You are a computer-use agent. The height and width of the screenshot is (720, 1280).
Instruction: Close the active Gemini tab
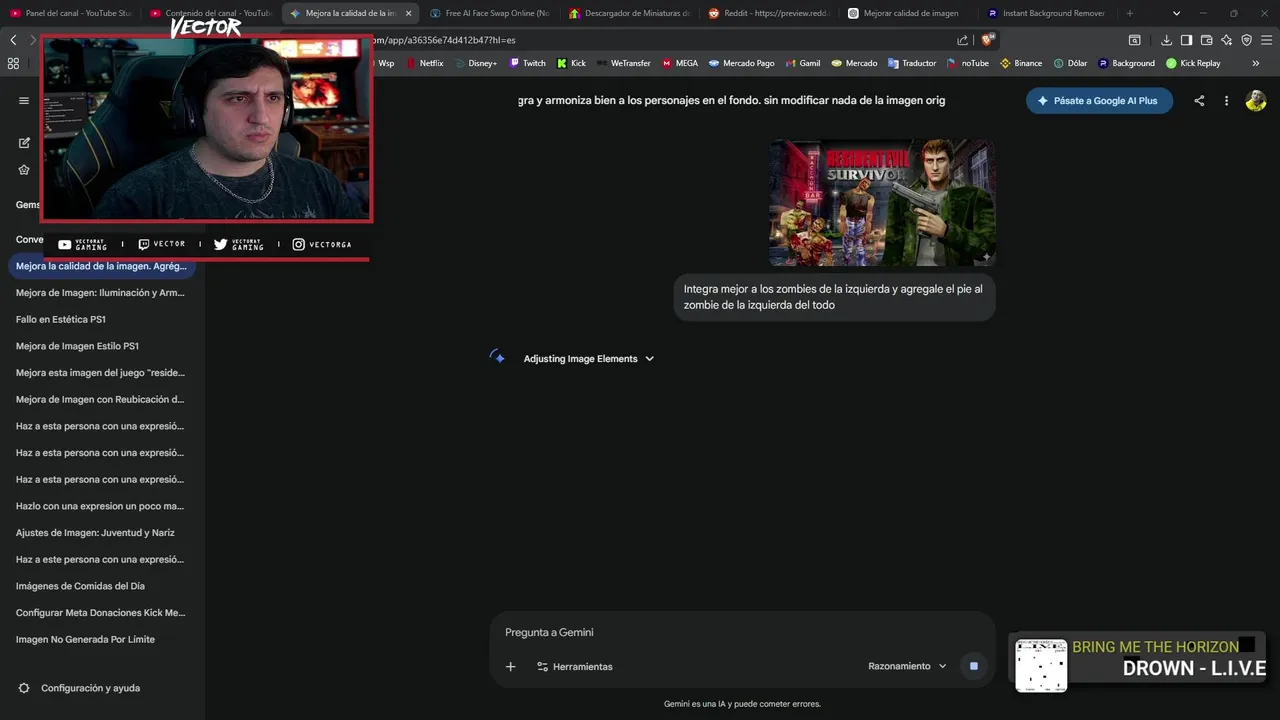(x=408, y=13)
